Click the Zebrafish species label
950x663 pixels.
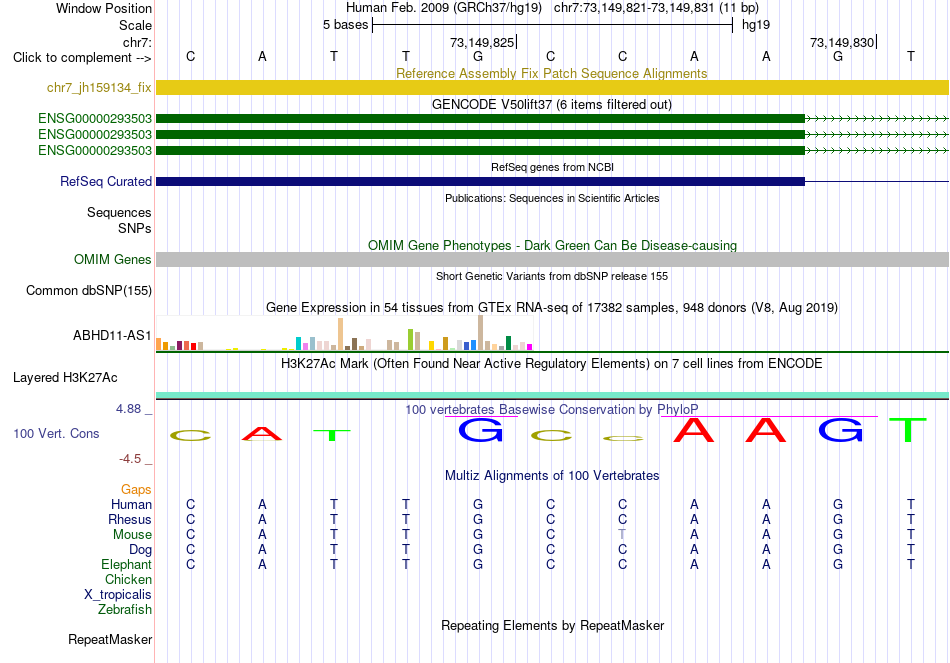click(x=125, y=609)
